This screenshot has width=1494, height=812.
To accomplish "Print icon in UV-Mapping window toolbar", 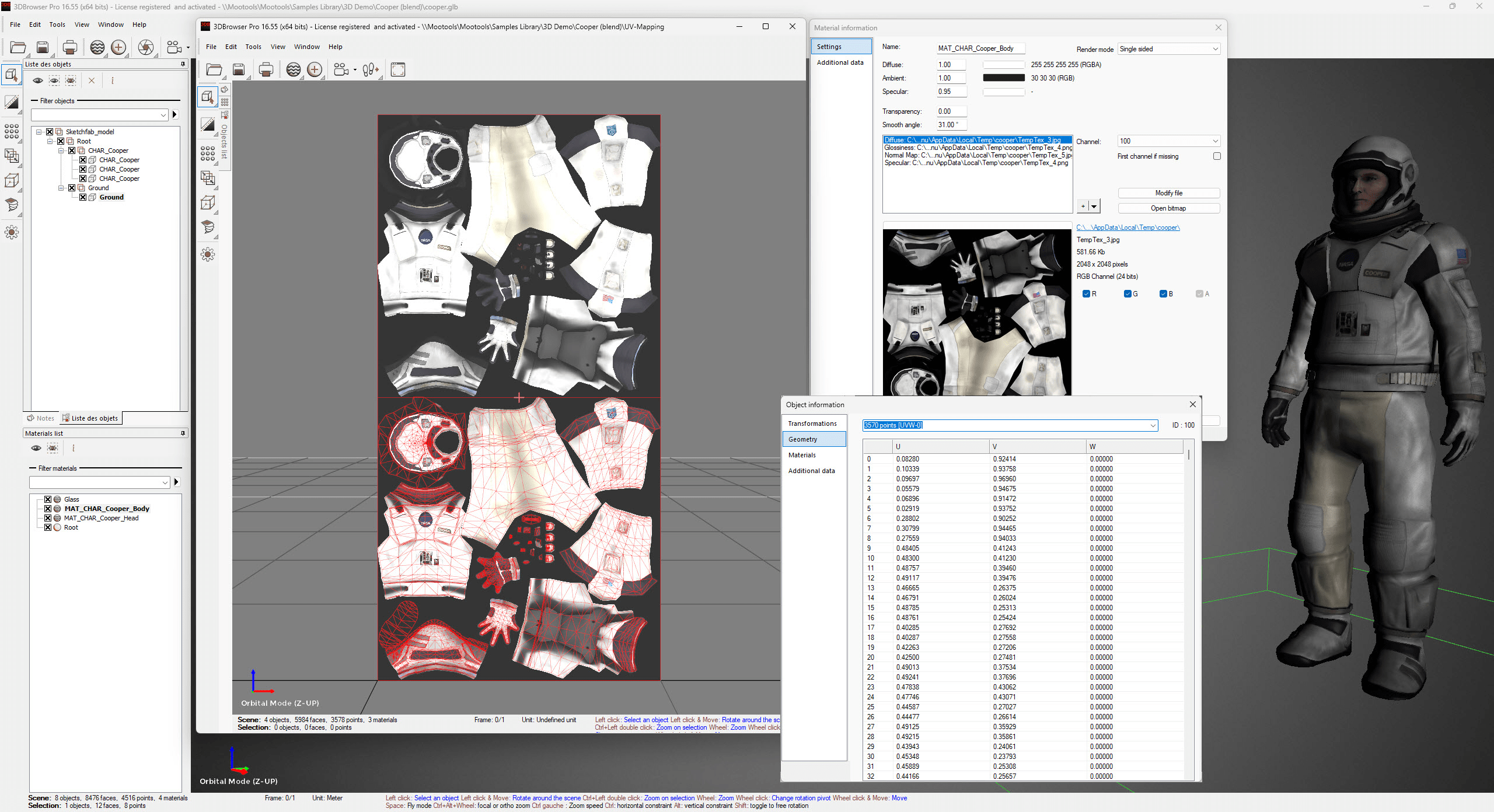I will tap(266, 70).
